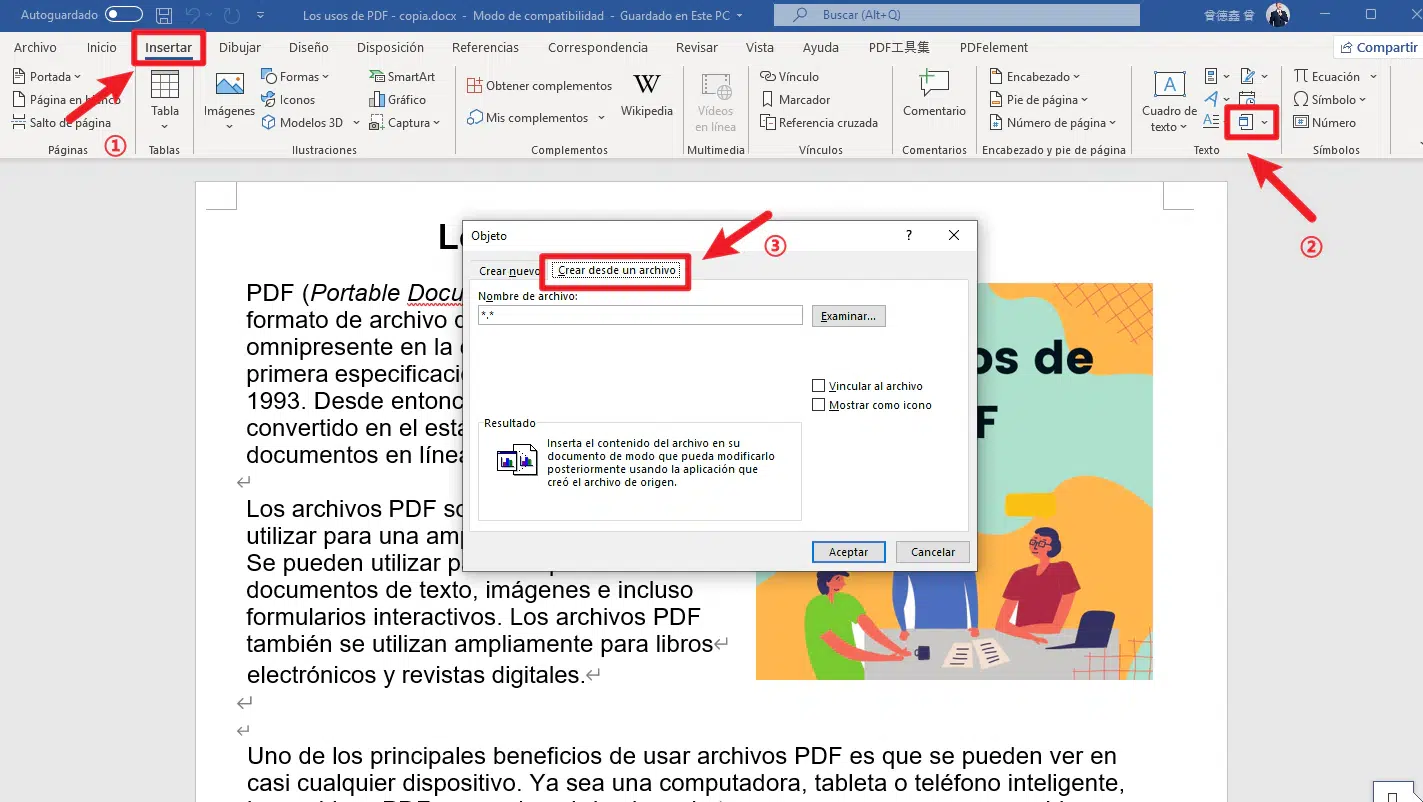
Task: Open the Vista ribbon tab
Action: click(760, 47)
